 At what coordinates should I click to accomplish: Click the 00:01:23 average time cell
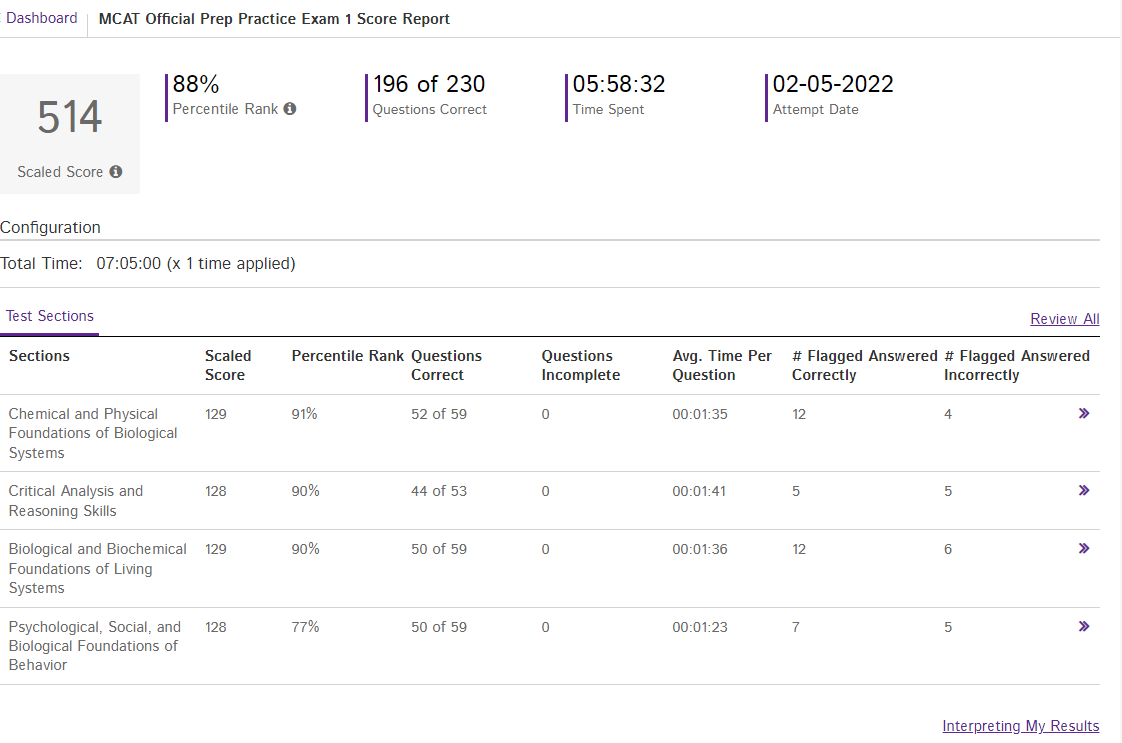700,627
